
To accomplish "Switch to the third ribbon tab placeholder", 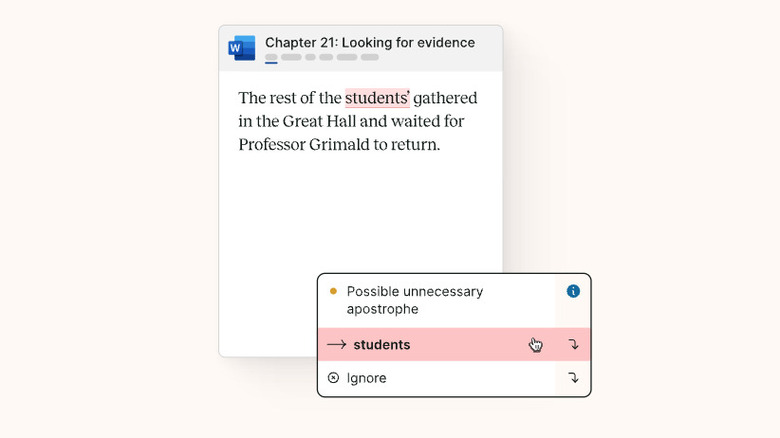I will point(310,57).
